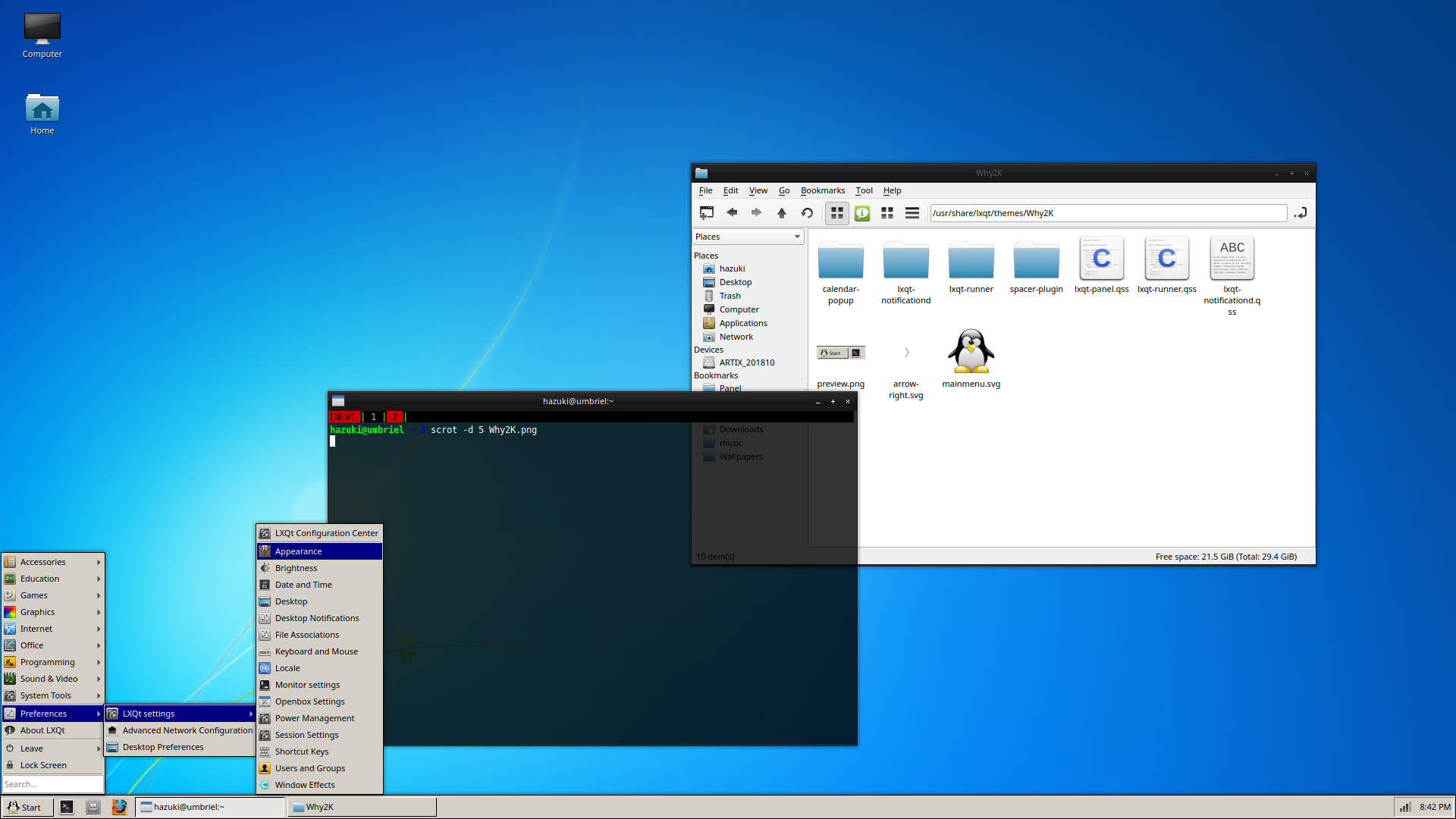Click the network signal tray icon
This screenshot has width=1456, height=819.
tap(1404, 807)
